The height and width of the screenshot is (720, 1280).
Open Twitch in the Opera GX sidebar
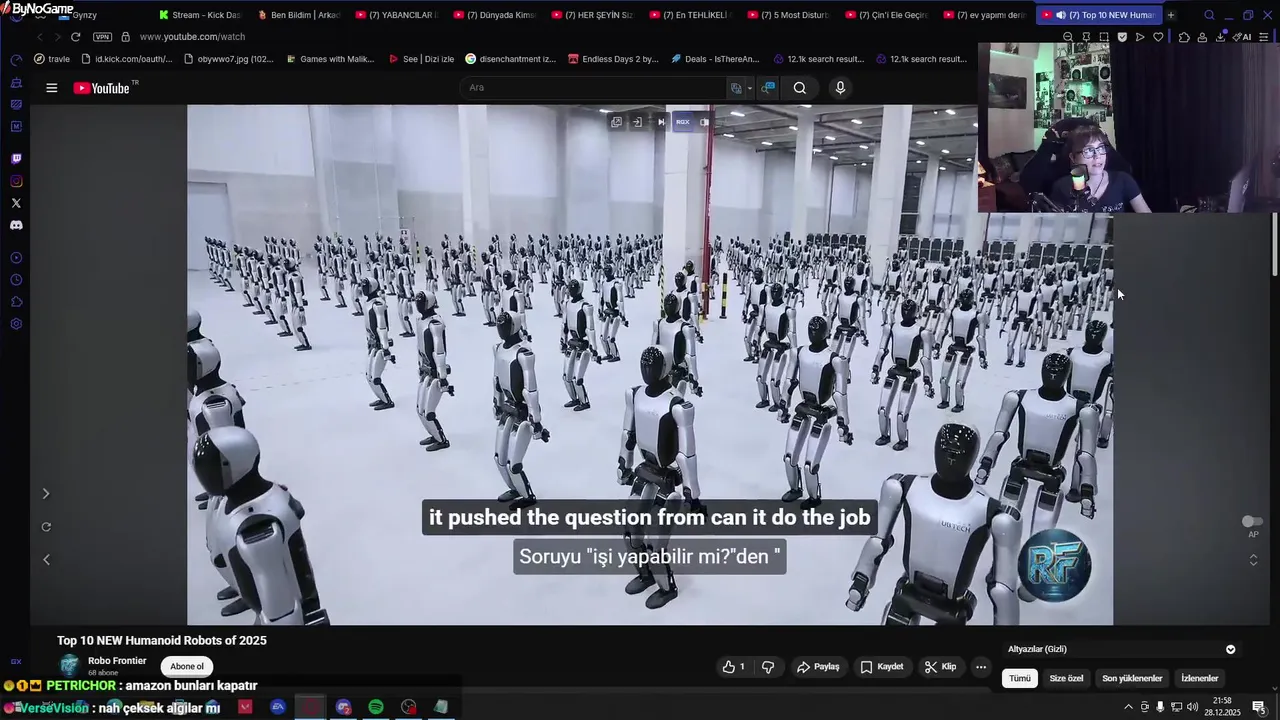tap(16, 159)
